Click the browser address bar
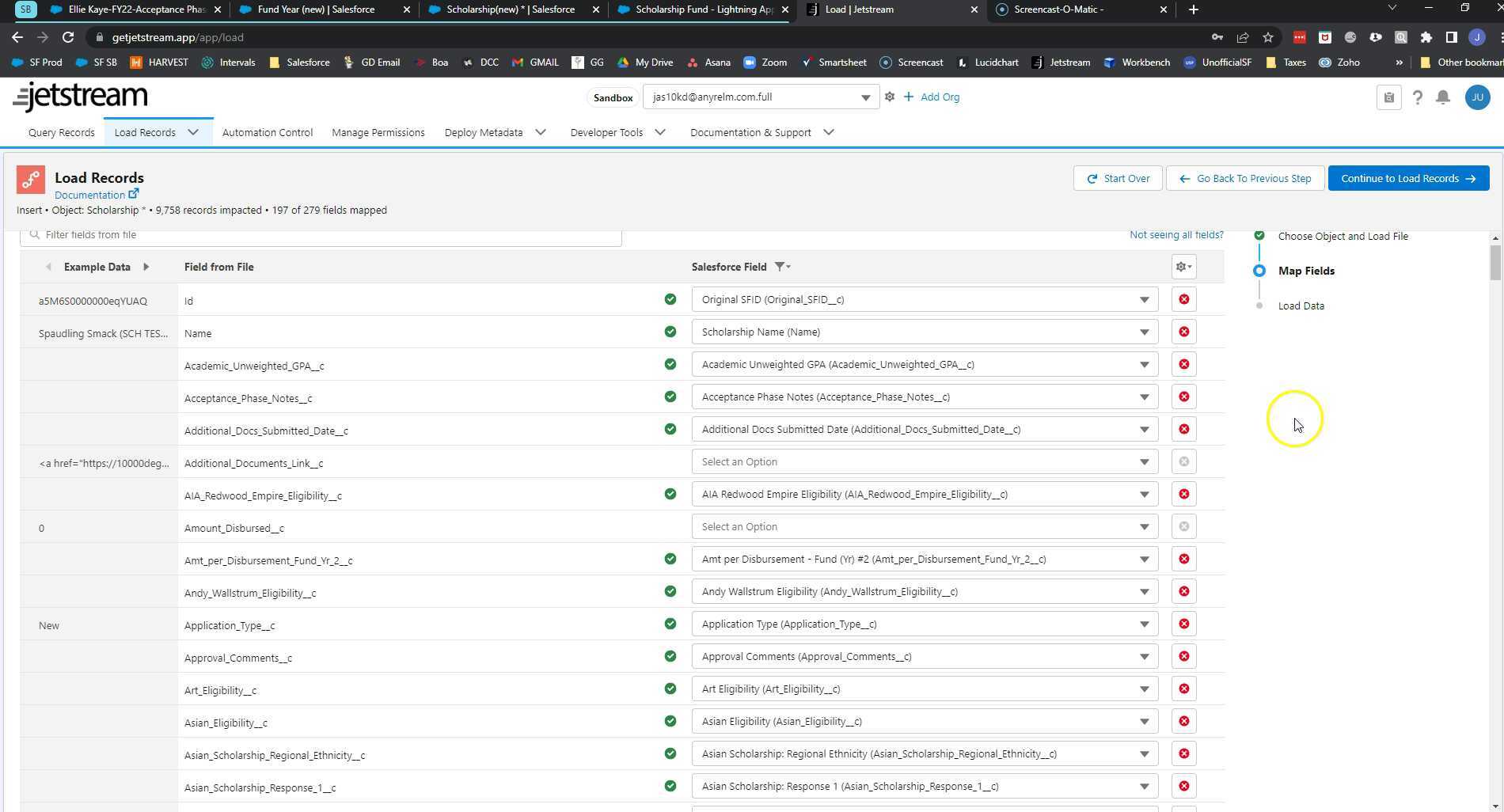The width and height of the screenshot is (1504, 812). [649, 37]
